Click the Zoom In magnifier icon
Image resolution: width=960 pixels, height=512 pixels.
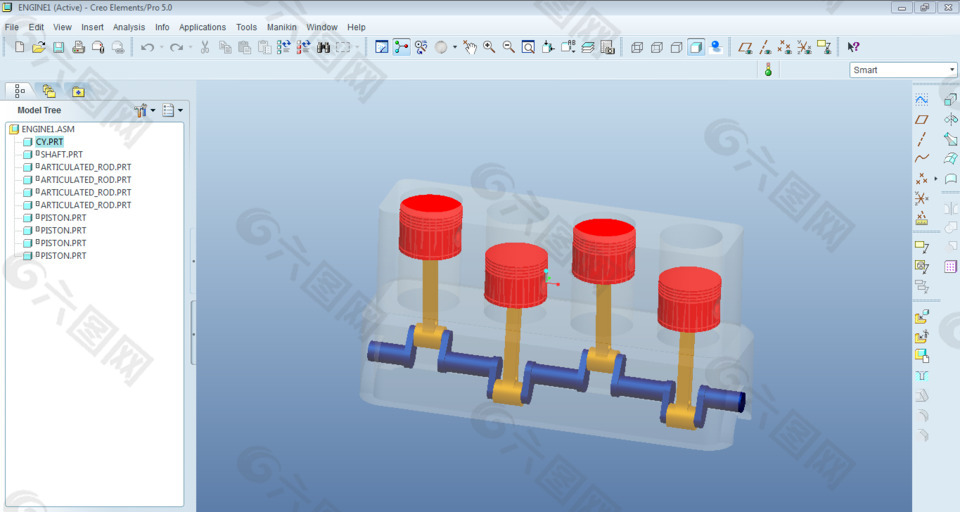489,47
